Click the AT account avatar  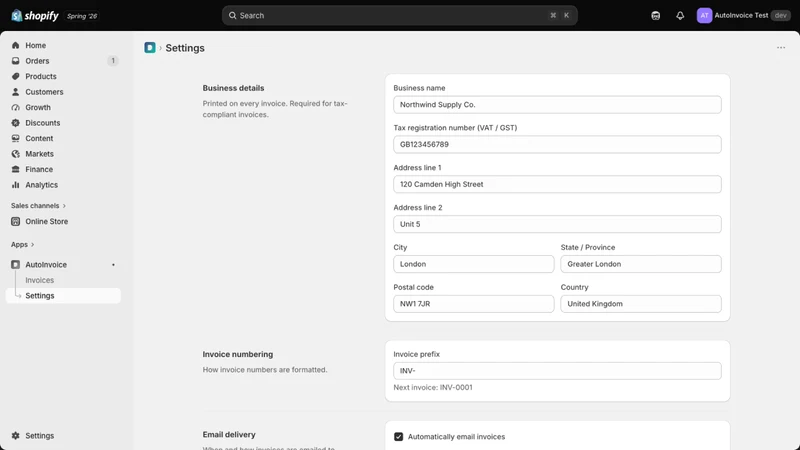point(704,15)
